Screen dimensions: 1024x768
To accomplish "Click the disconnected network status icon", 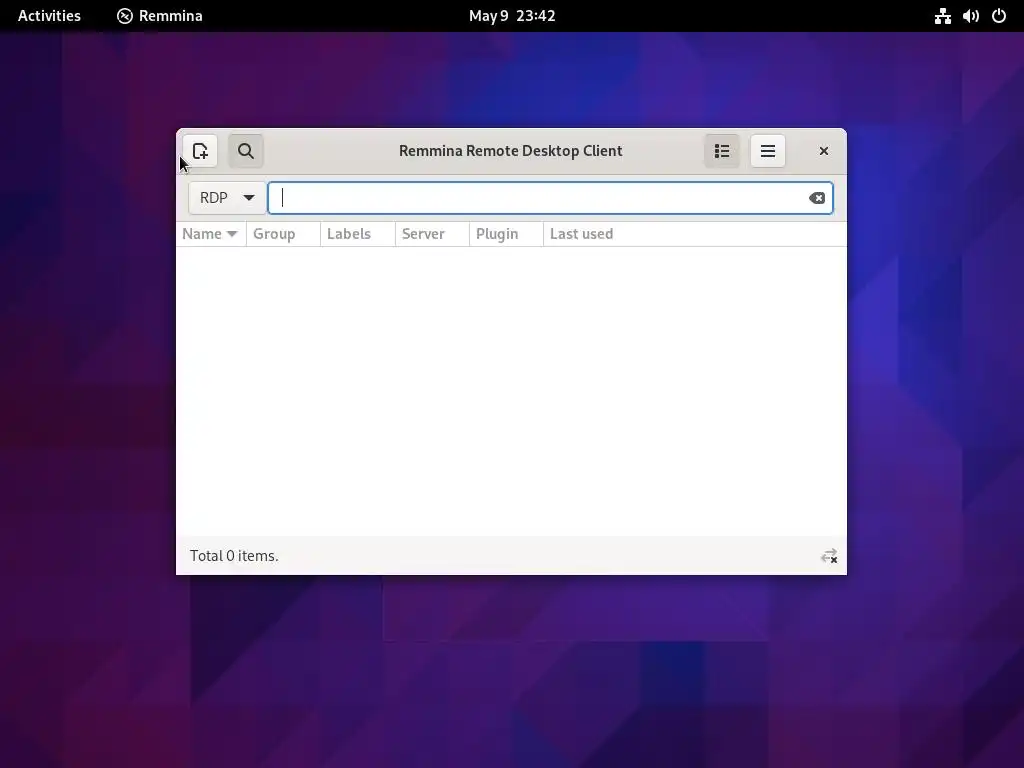I will pos(829,556).
